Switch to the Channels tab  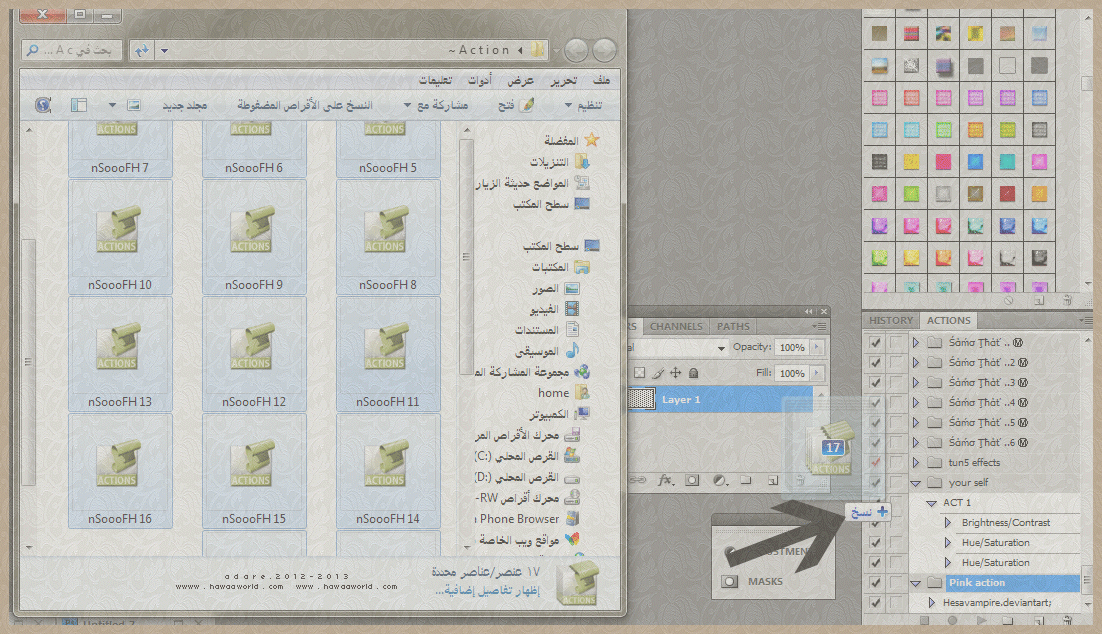[676, 326]
